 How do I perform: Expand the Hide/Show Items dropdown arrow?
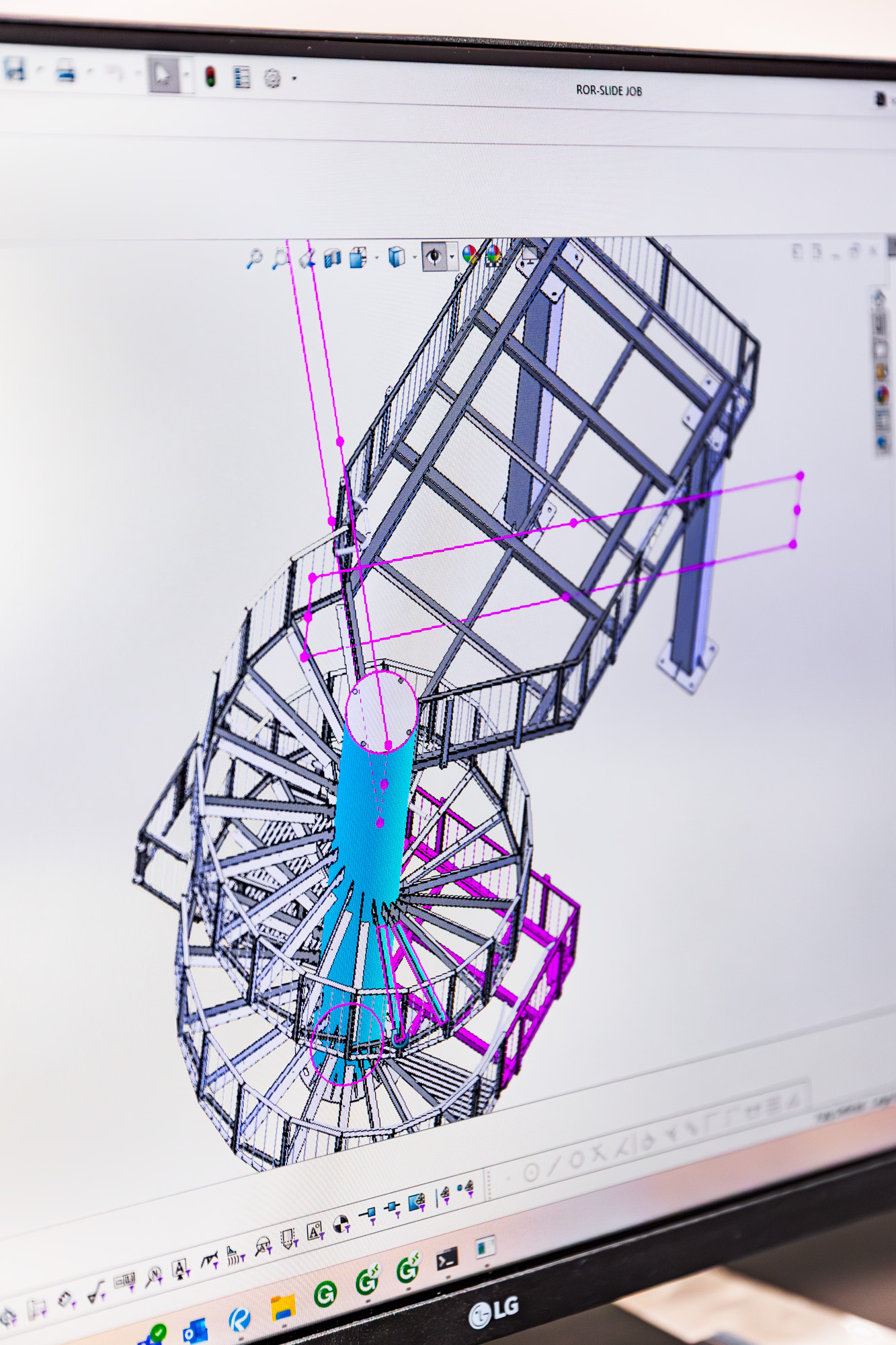pos(452,256)
